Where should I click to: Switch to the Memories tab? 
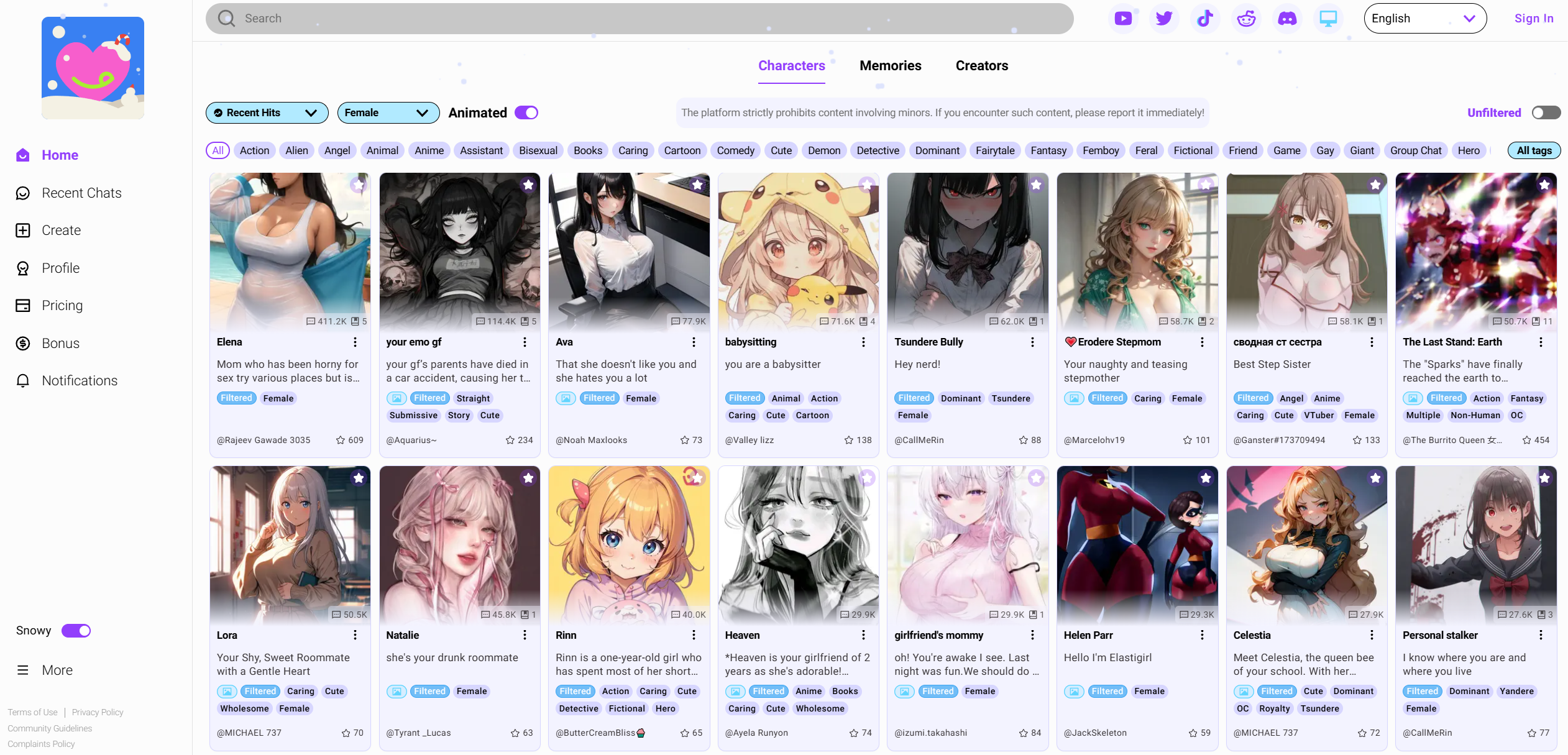coord(890,66)
